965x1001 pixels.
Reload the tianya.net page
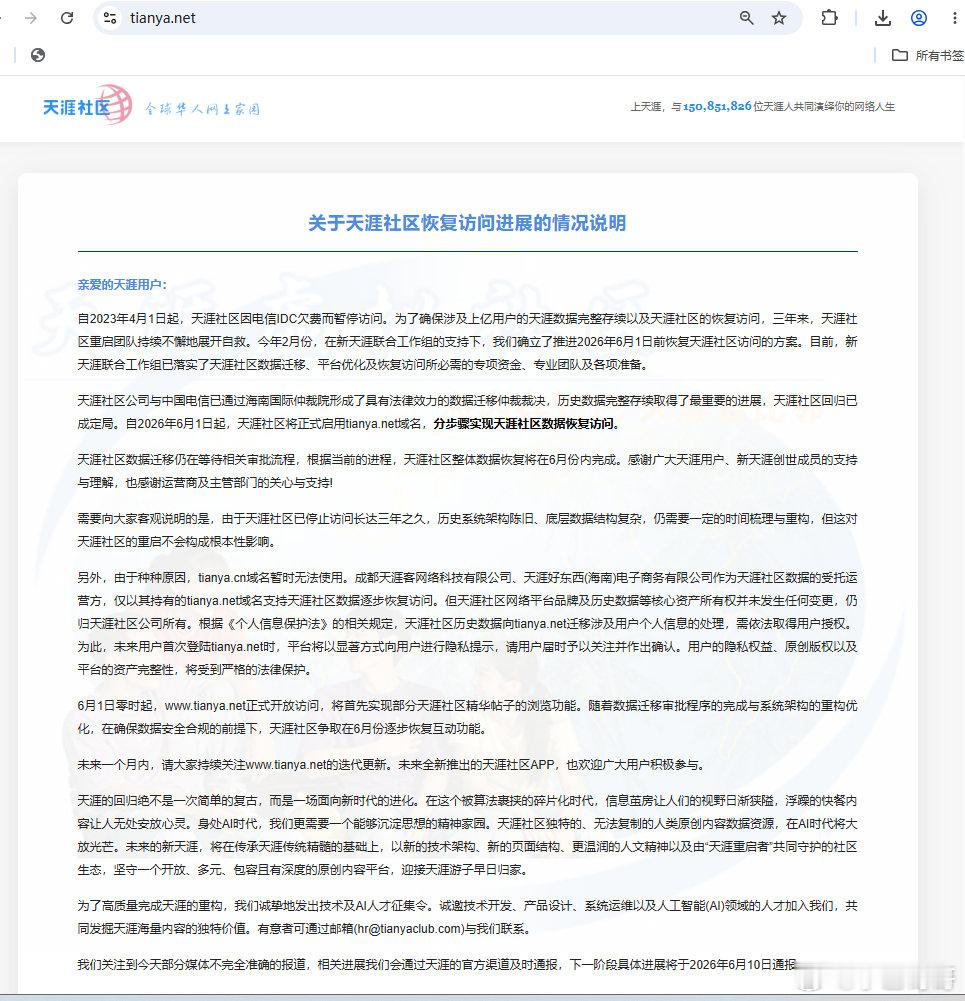67,18
